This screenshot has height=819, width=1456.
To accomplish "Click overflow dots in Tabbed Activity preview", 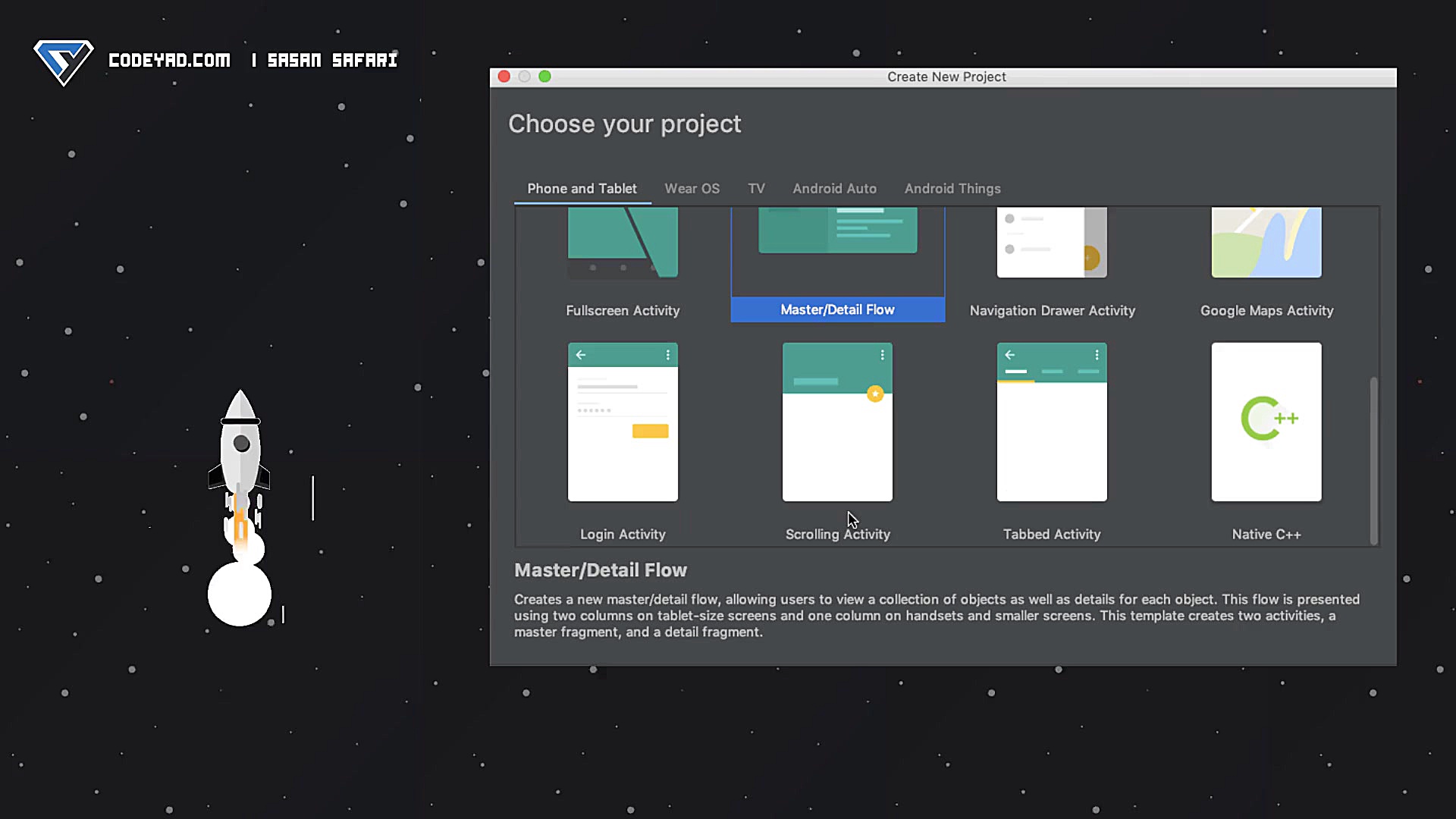I will click(x=1097, y=355).
